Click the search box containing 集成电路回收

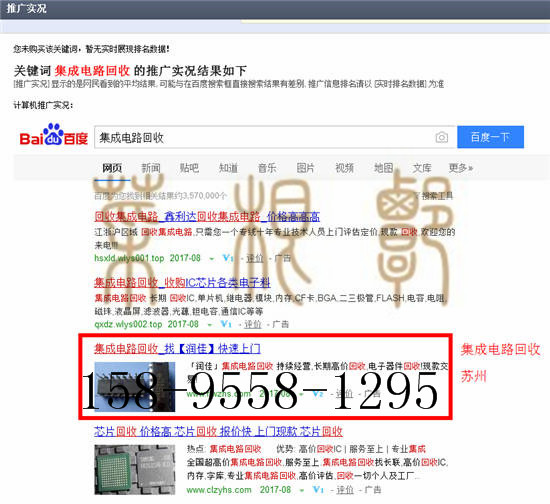tap(275, 137)
